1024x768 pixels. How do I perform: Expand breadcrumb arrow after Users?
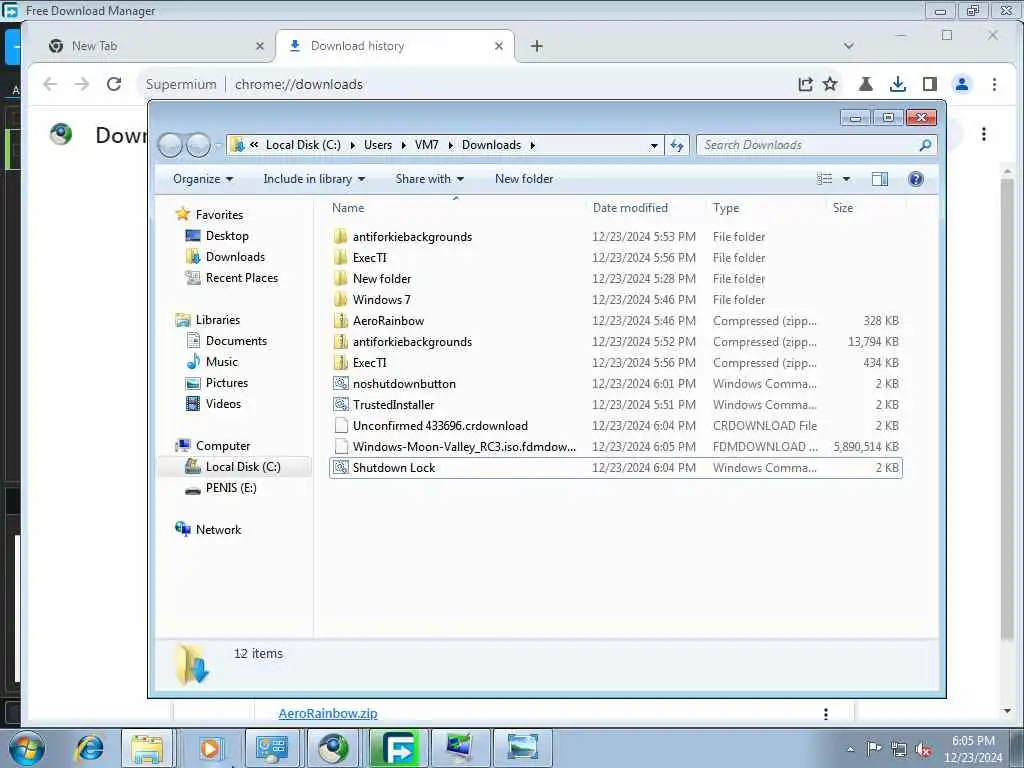tap(404, 145)
